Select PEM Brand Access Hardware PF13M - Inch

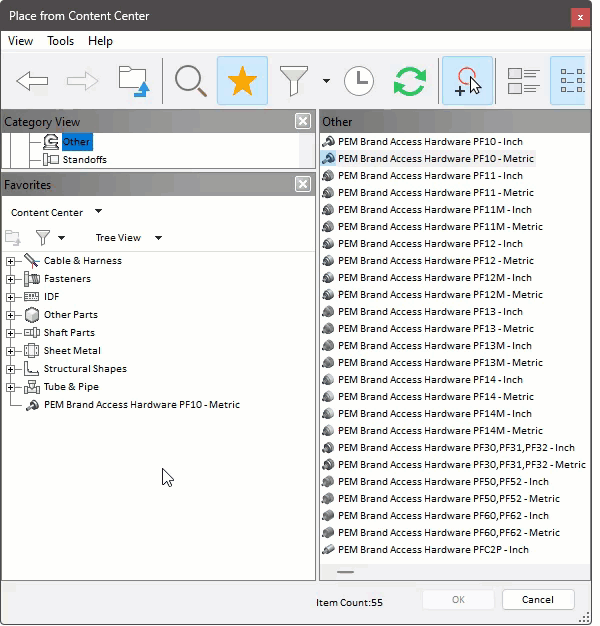435,346
